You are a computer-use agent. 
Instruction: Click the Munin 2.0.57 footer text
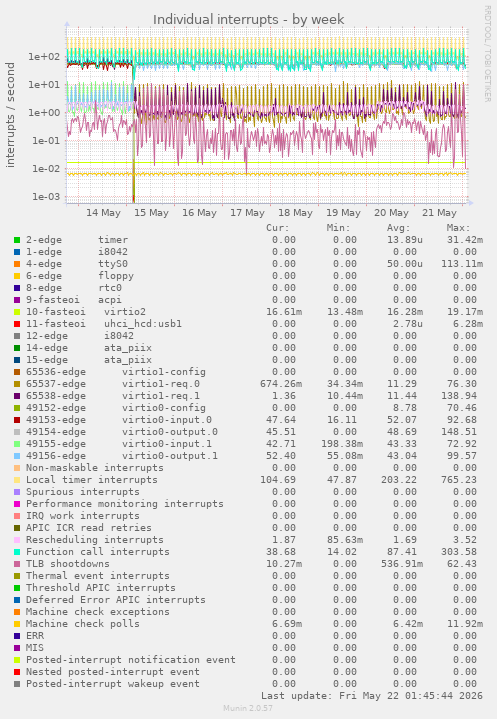[248, 708]
